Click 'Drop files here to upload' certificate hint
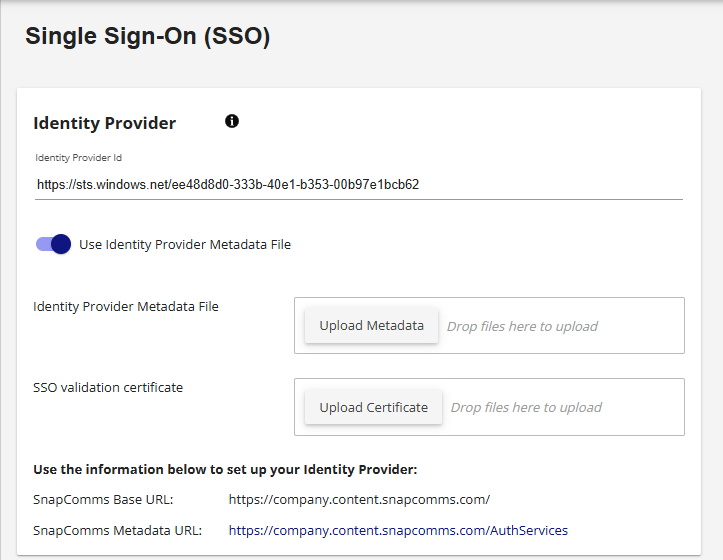Viewport: 723px width, 560px height. pos(526,407)
